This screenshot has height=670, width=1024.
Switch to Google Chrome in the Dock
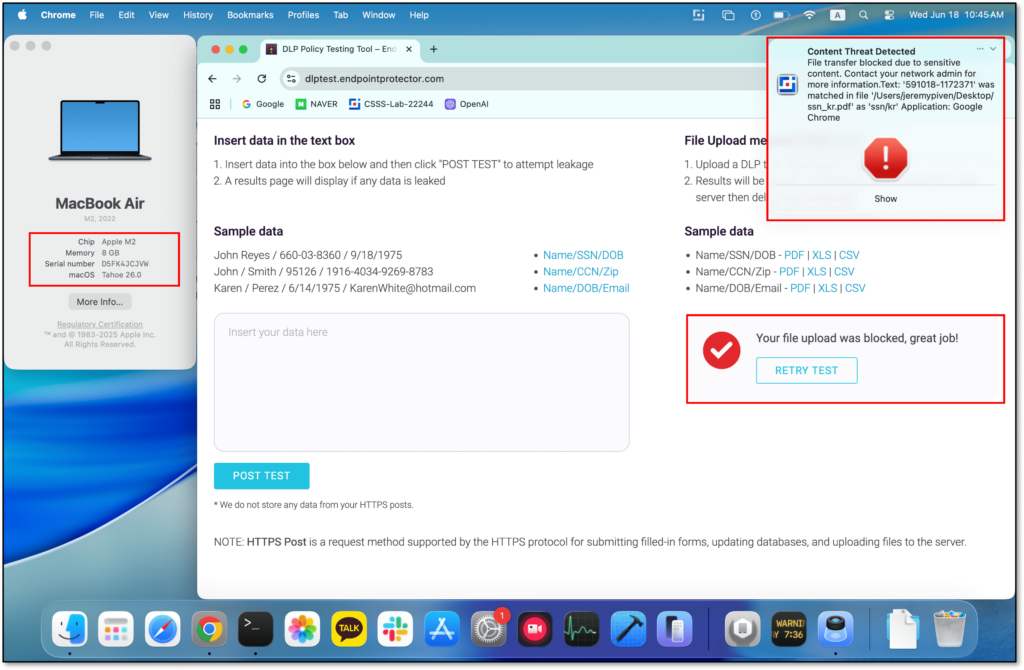[x=209, y=629]
